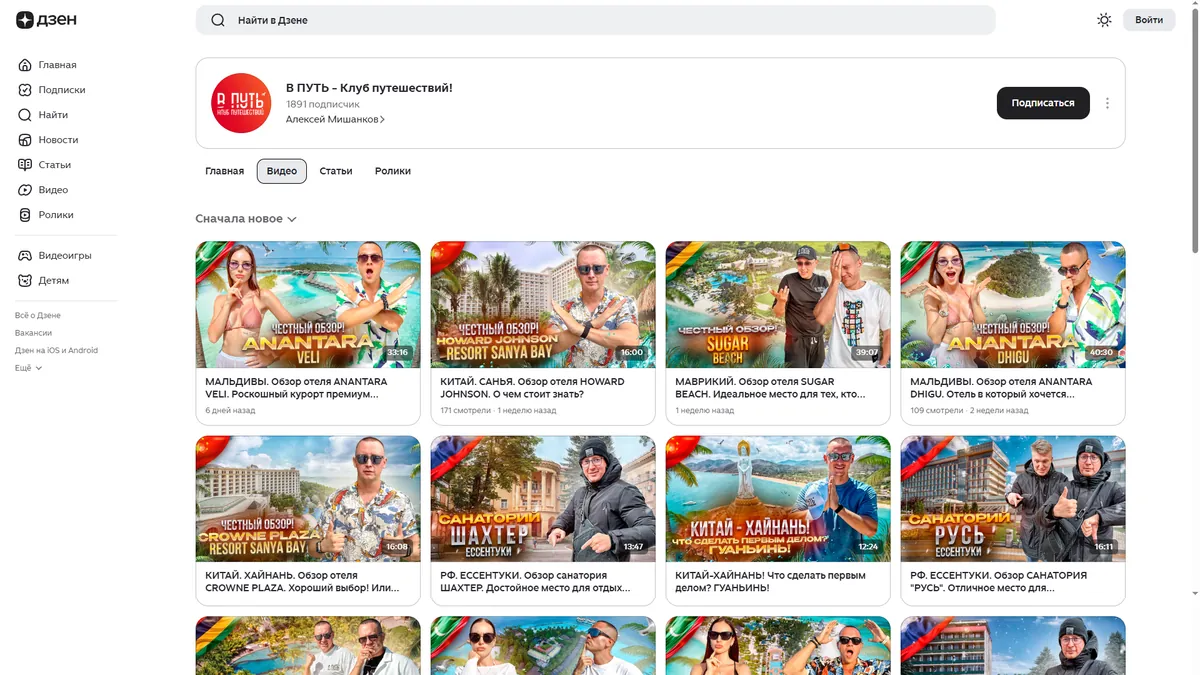Open the channel three-dot options menu
Image resolution: width=1200 pixels, height=675 pixels.
1107,103
